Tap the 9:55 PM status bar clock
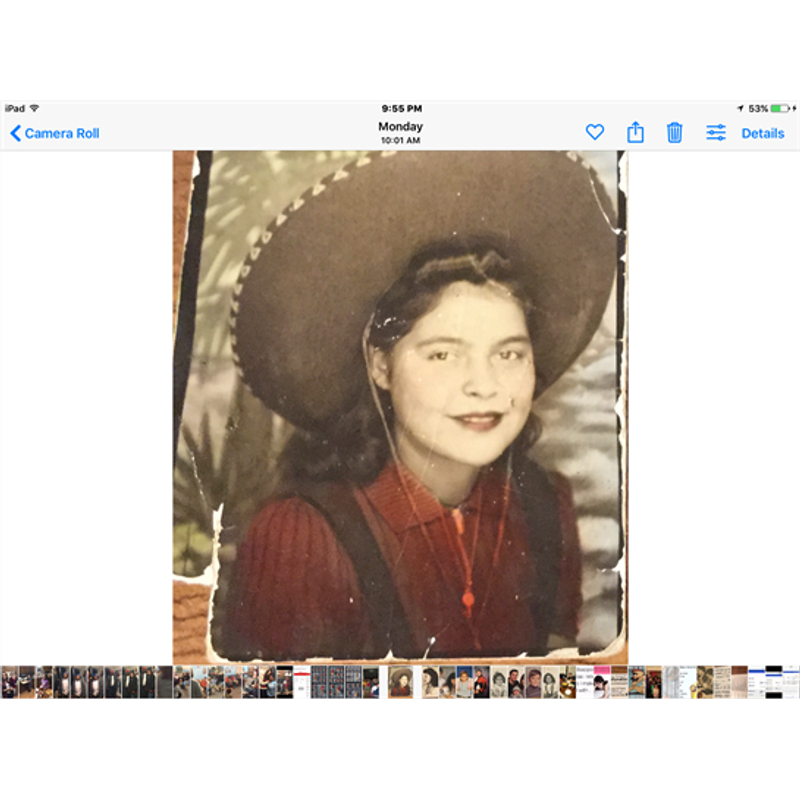This screenshot has height=800, width=800. 401,108
